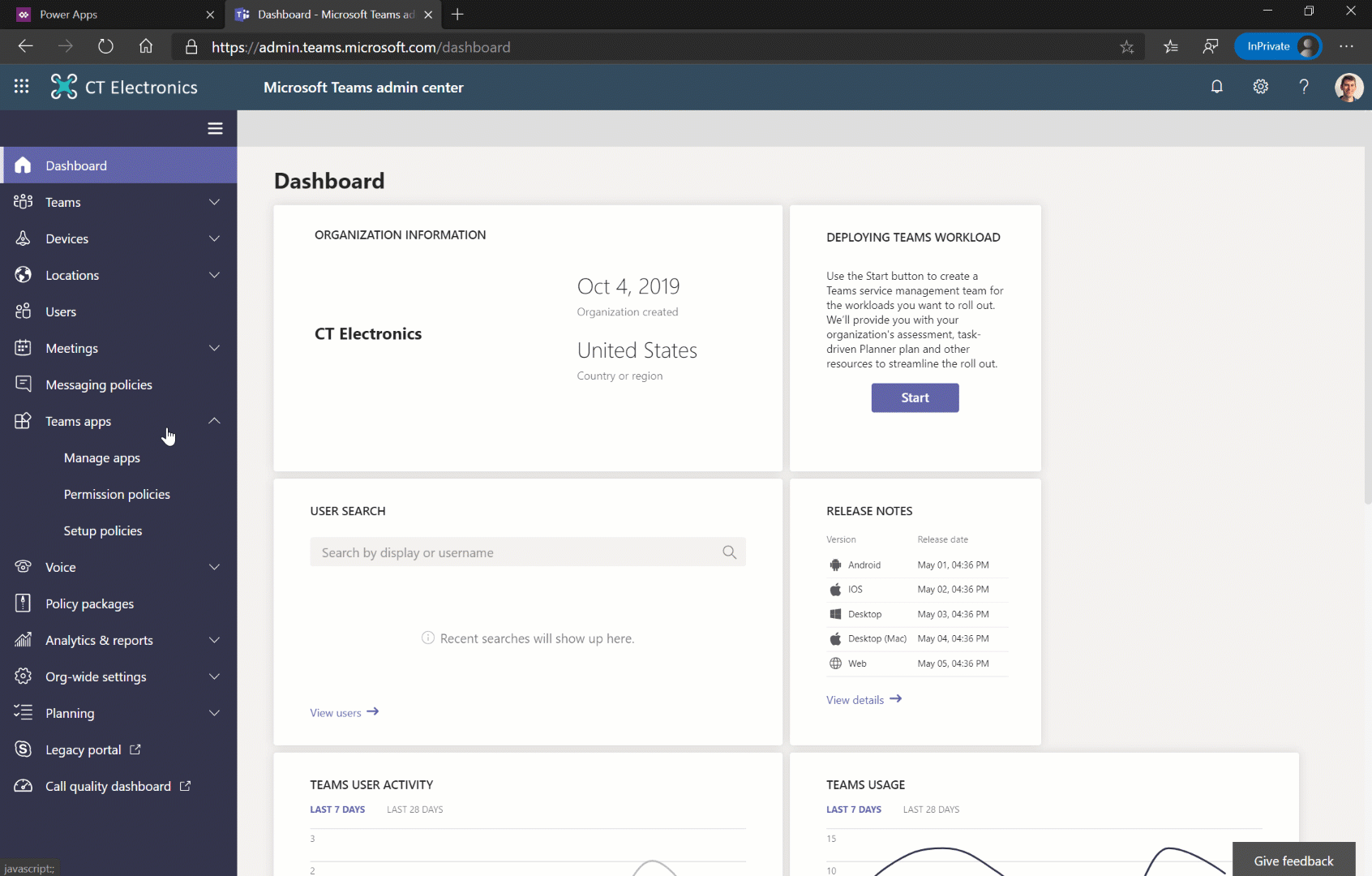
Task: Select Last 7 Days under Teams Usage
Action: click(x=853, y=809)
